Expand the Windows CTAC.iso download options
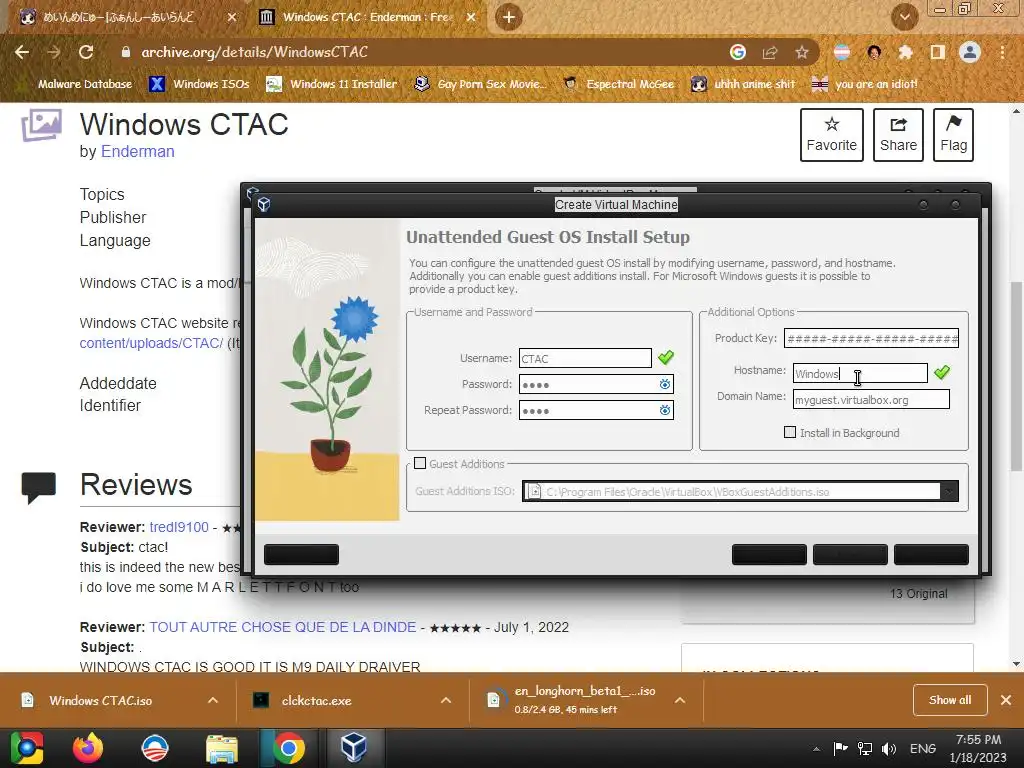This screenshot has width=1024, height=768. [213, 700]
